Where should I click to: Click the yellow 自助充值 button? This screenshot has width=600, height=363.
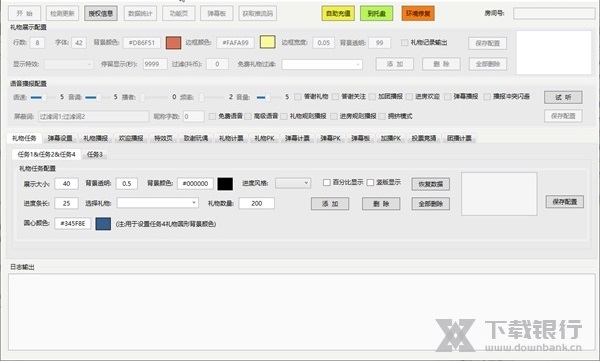(338, 13)
